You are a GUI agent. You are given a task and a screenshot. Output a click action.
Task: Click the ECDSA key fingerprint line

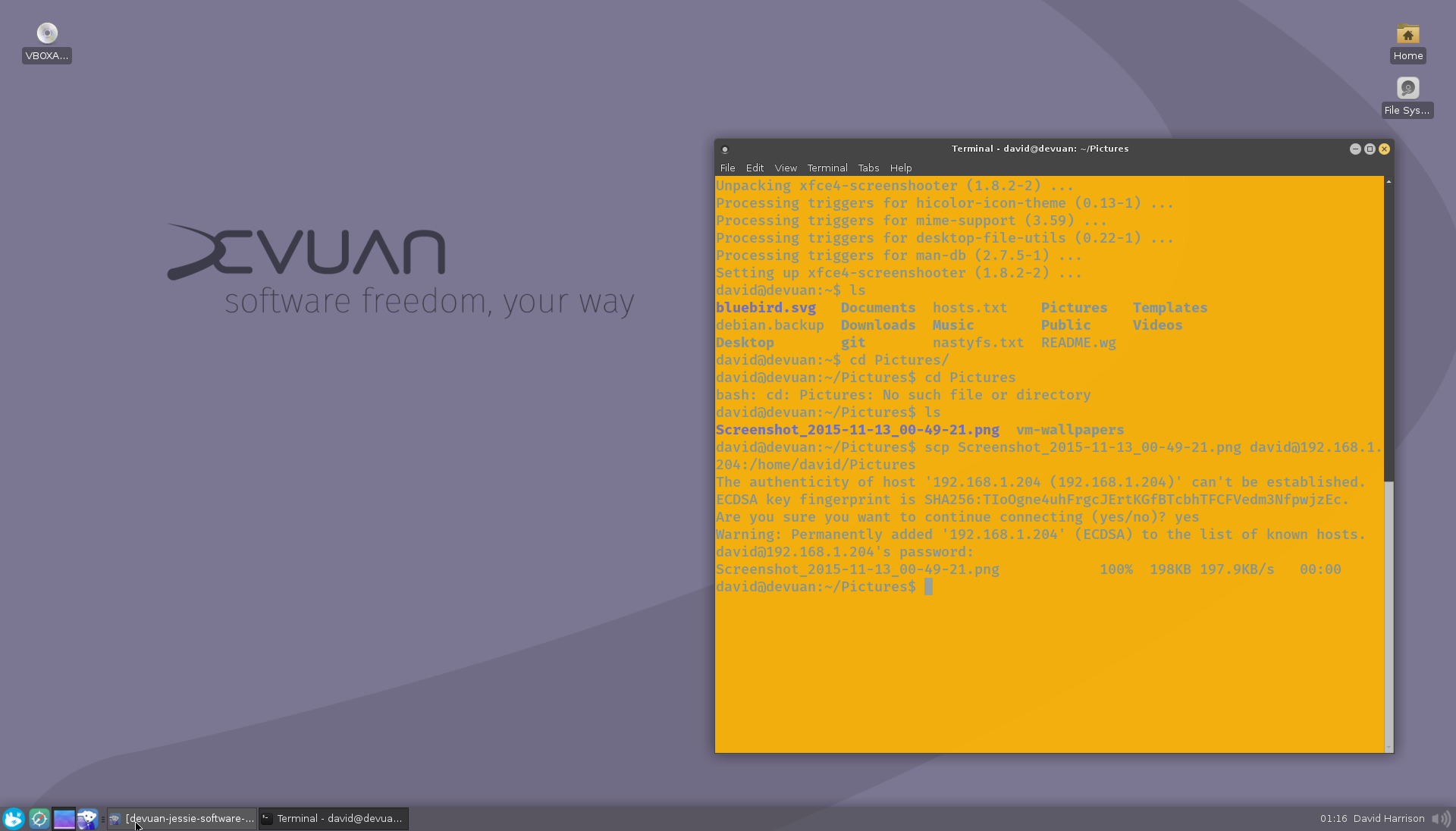[x=1032, y=500]
